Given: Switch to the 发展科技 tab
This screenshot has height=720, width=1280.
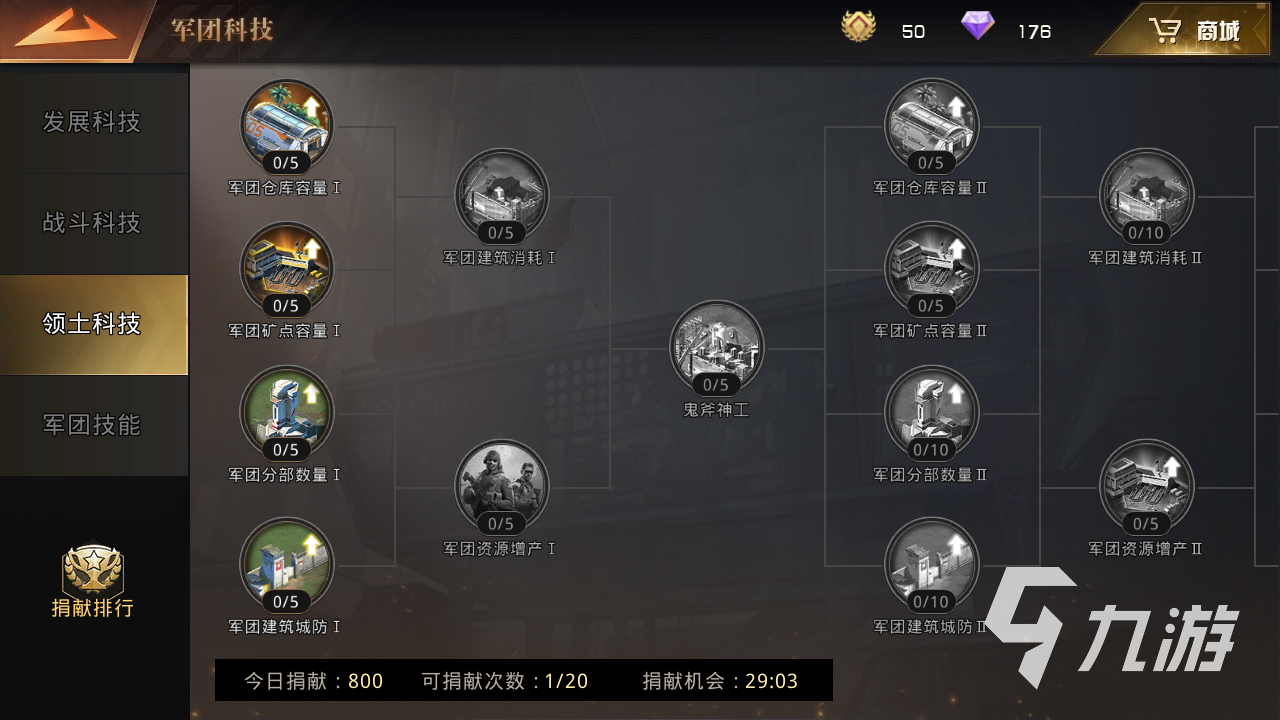Looking at the screenshot, I should tap(94, 122).
